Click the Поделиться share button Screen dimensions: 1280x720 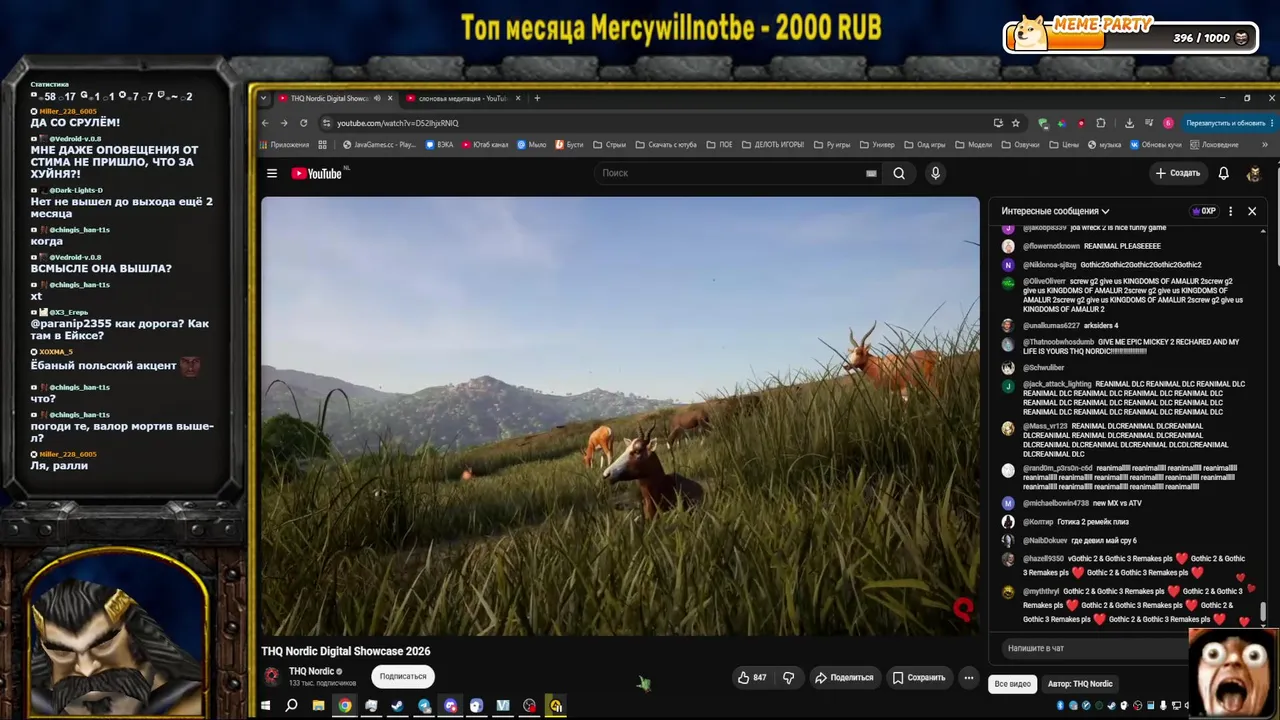click(844, 677)
